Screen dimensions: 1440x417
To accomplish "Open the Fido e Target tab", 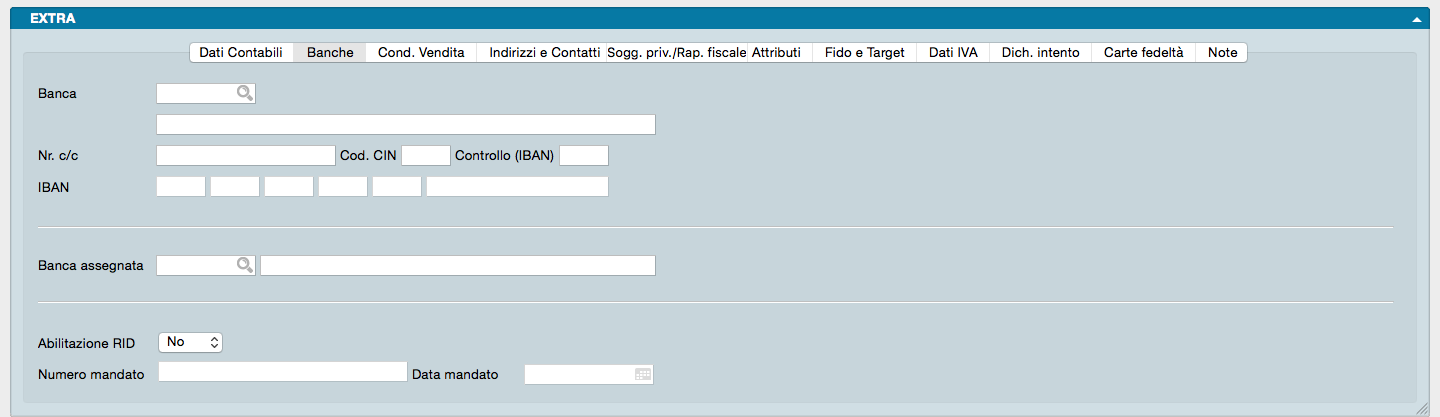I will click(x=865, y=53).
